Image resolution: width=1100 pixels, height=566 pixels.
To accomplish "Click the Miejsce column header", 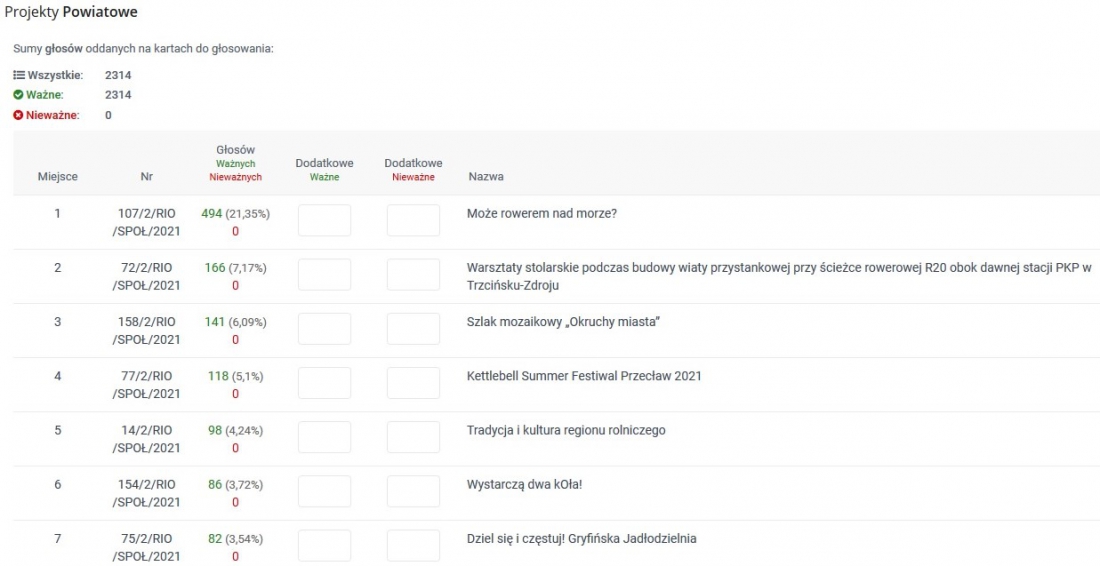I will tap(58, 177).
